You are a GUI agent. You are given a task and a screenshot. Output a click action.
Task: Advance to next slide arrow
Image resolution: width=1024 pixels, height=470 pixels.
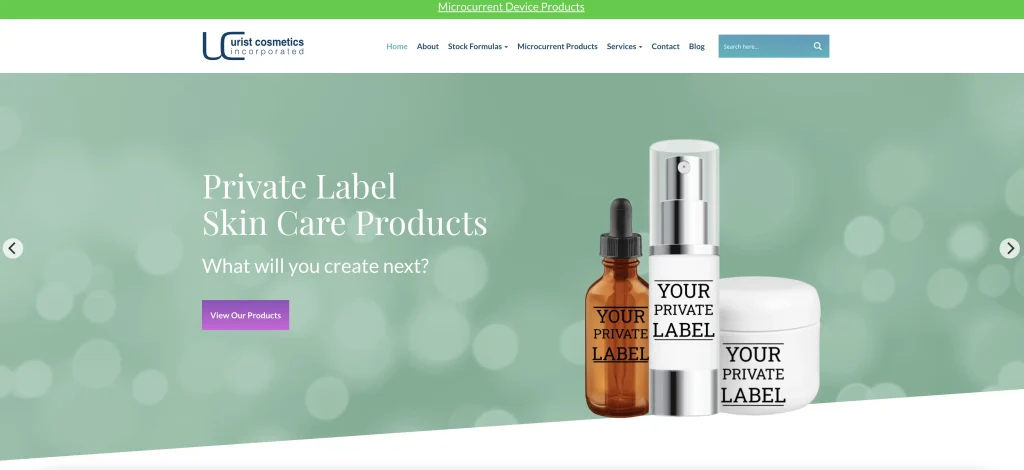(x=1010, y=248)
